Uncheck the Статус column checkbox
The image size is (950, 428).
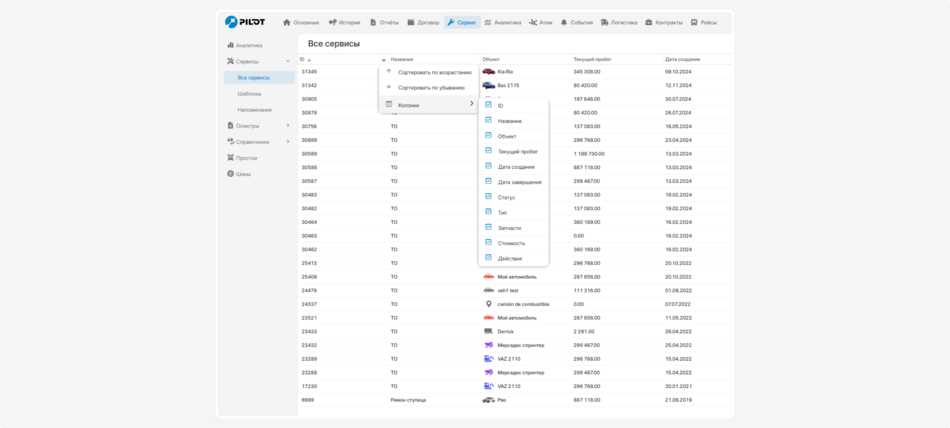point(488,197)
